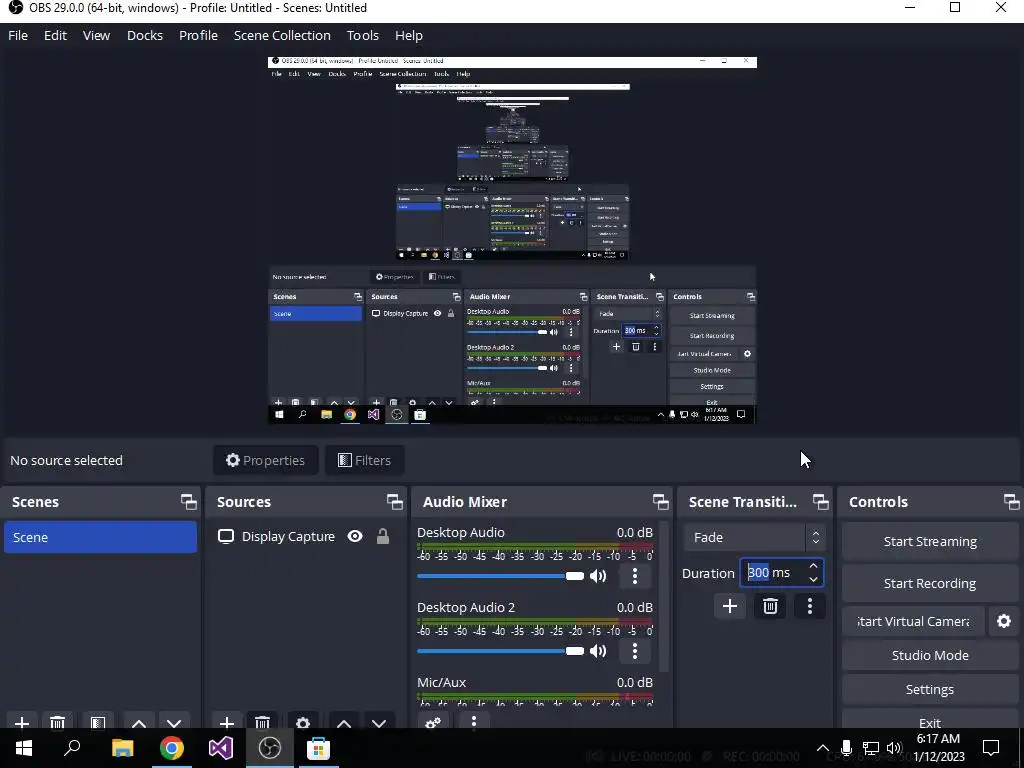
Task: Open scene filters in the Scenes toolbar
Action: [98, 723]
